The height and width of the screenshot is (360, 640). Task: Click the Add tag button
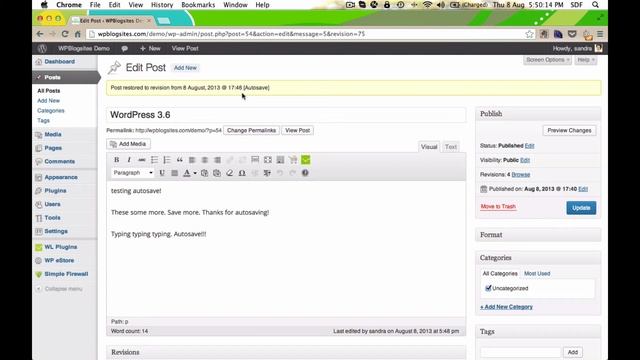[x=573, y=352]
